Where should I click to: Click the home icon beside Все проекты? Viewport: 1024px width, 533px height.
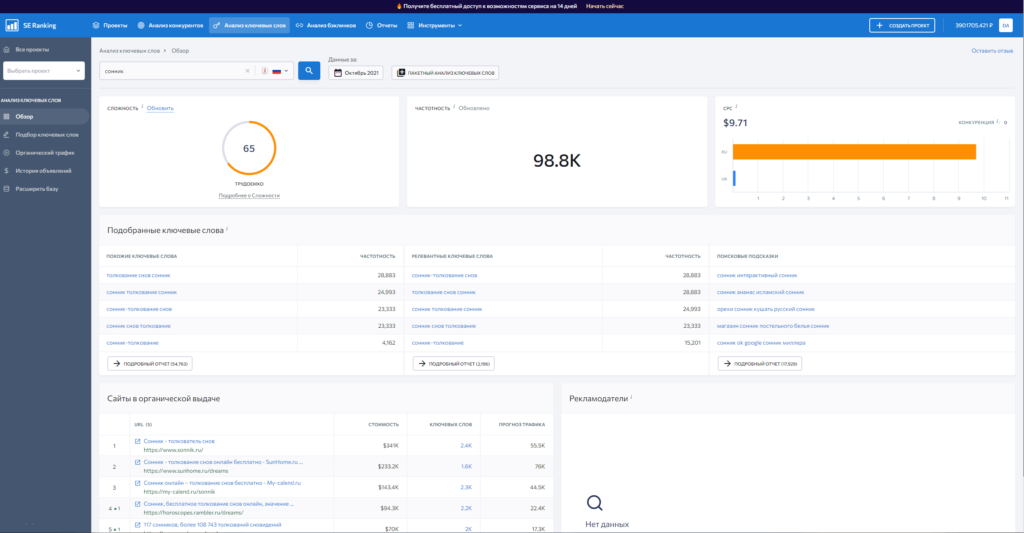[7, 50]
